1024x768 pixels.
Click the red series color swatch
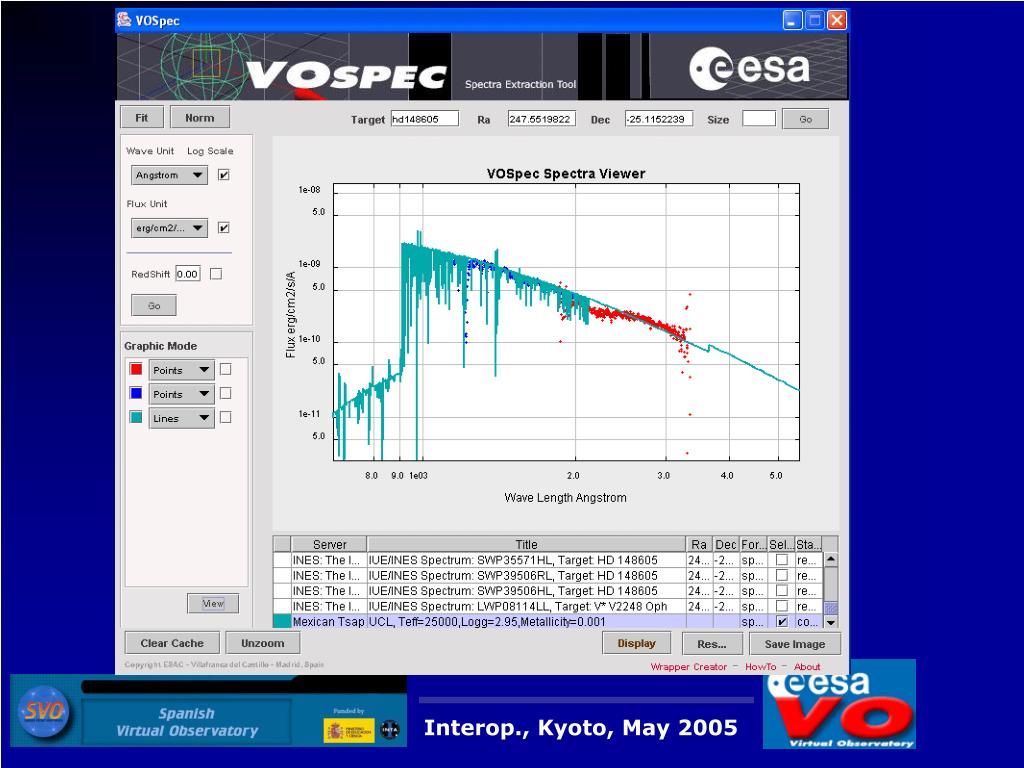point(136,370)
